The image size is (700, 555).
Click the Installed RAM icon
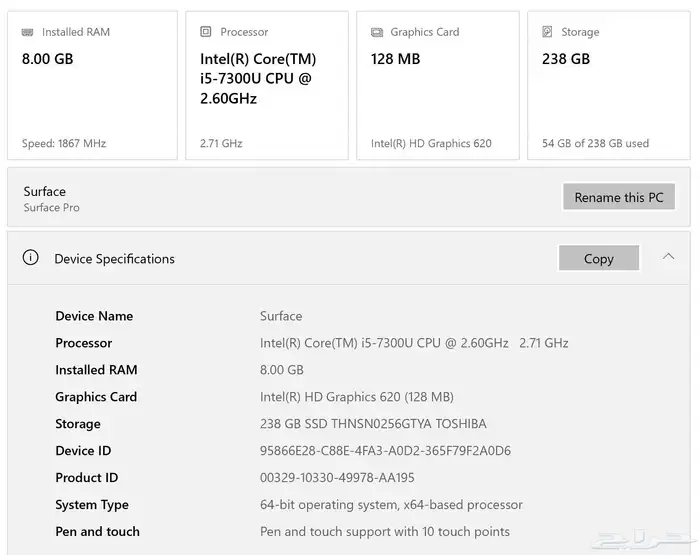coord(28,32)
